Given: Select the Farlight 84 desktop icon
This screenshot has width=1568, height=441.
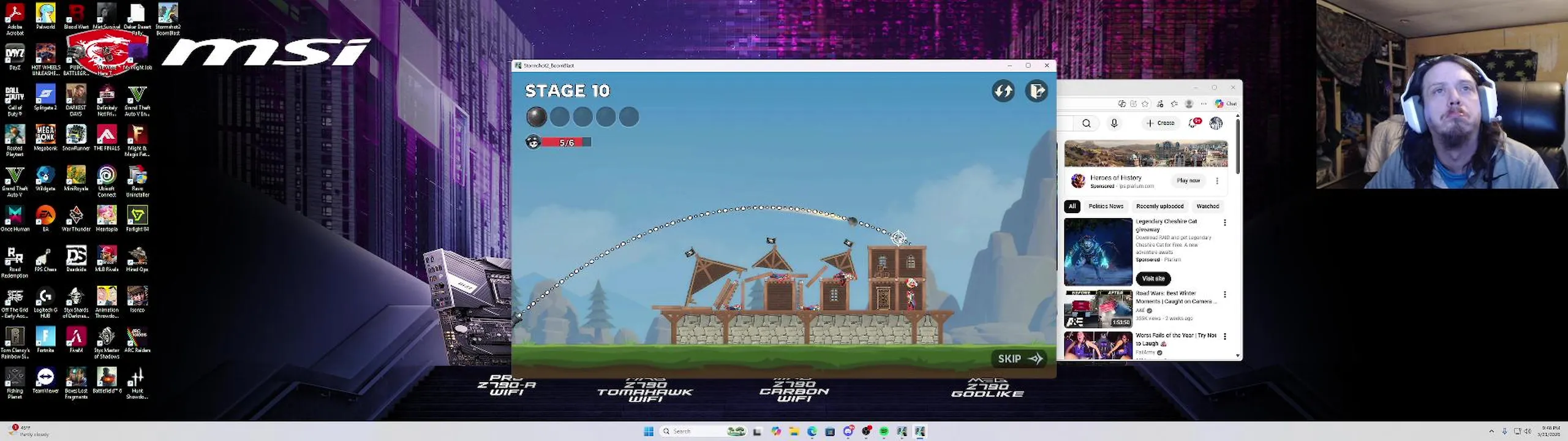Looking at the screenshot, I should click(x=137, y=219).
